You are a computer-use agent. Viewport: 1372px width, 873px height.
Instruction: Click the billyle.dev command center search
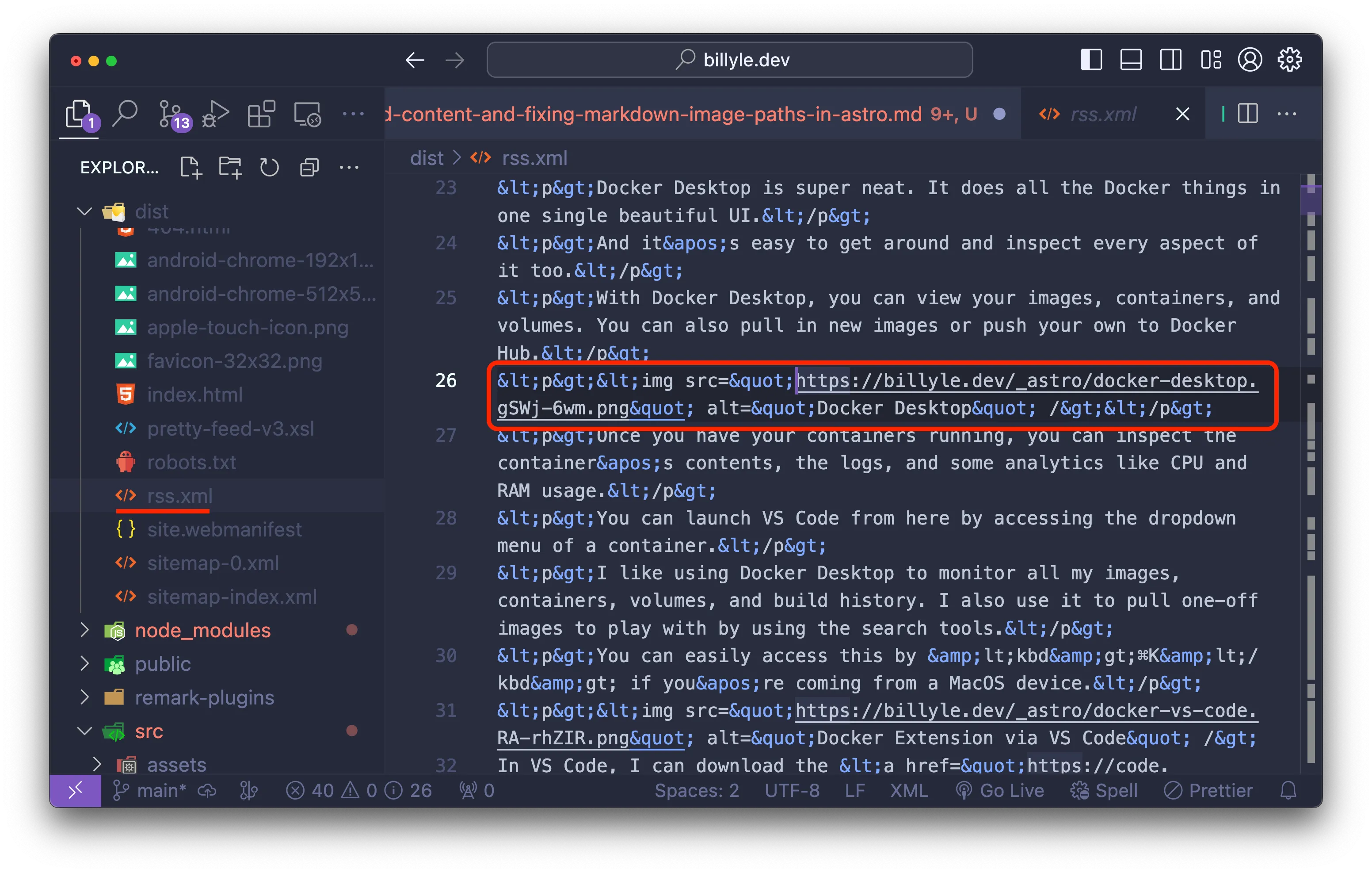[729, 59]
